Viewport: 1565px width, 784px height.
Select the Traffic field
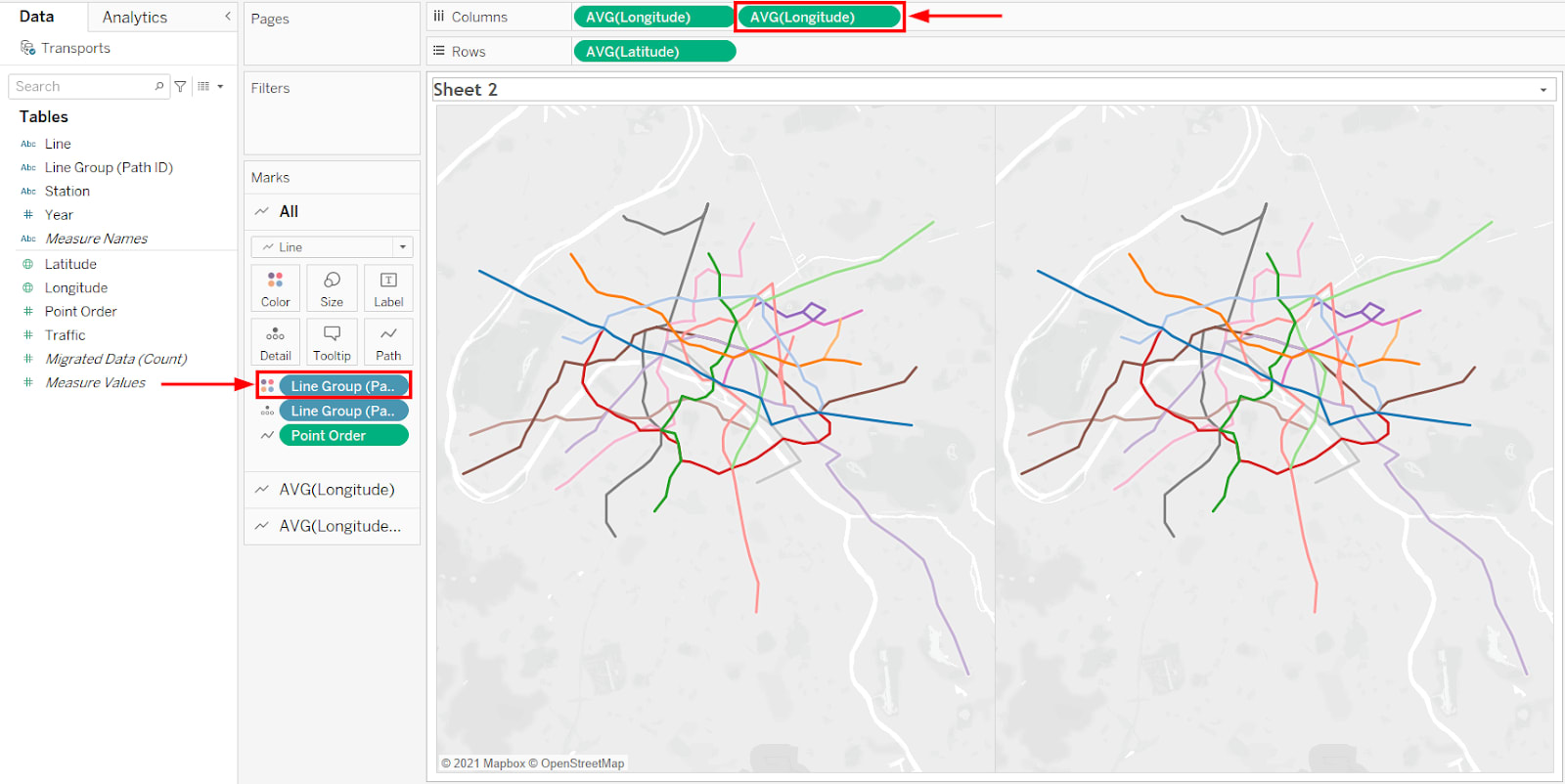(x=65, y=335)
